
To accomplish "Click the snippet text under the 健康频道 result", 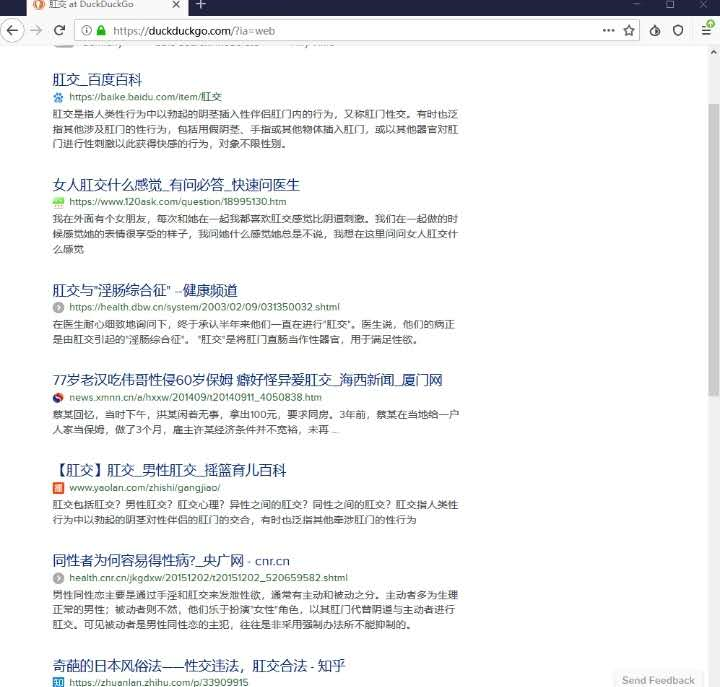I will point(253,332).
